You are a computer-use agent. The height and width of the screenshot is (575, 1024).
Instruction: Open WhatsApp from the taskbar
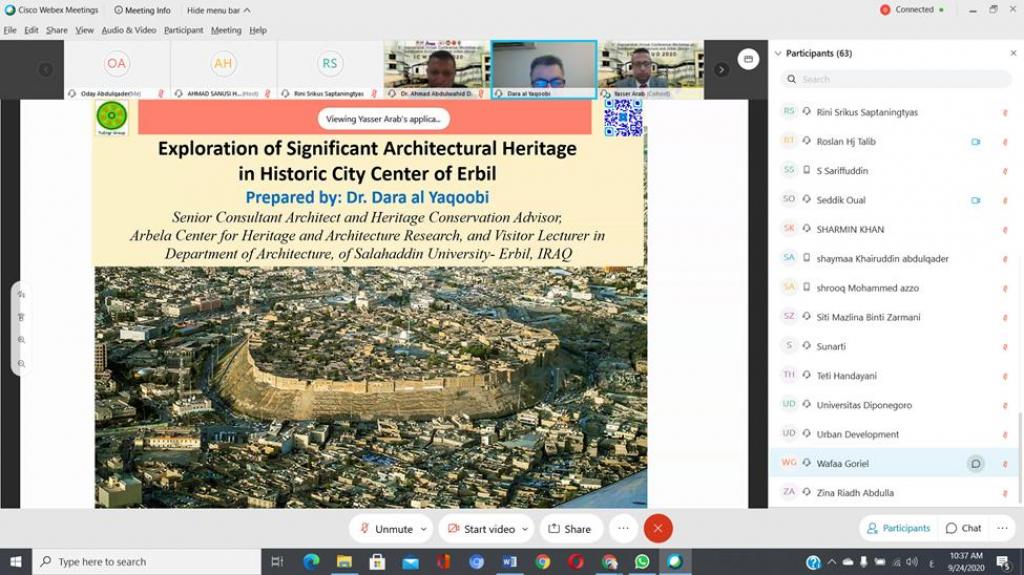tap(642, 562)
